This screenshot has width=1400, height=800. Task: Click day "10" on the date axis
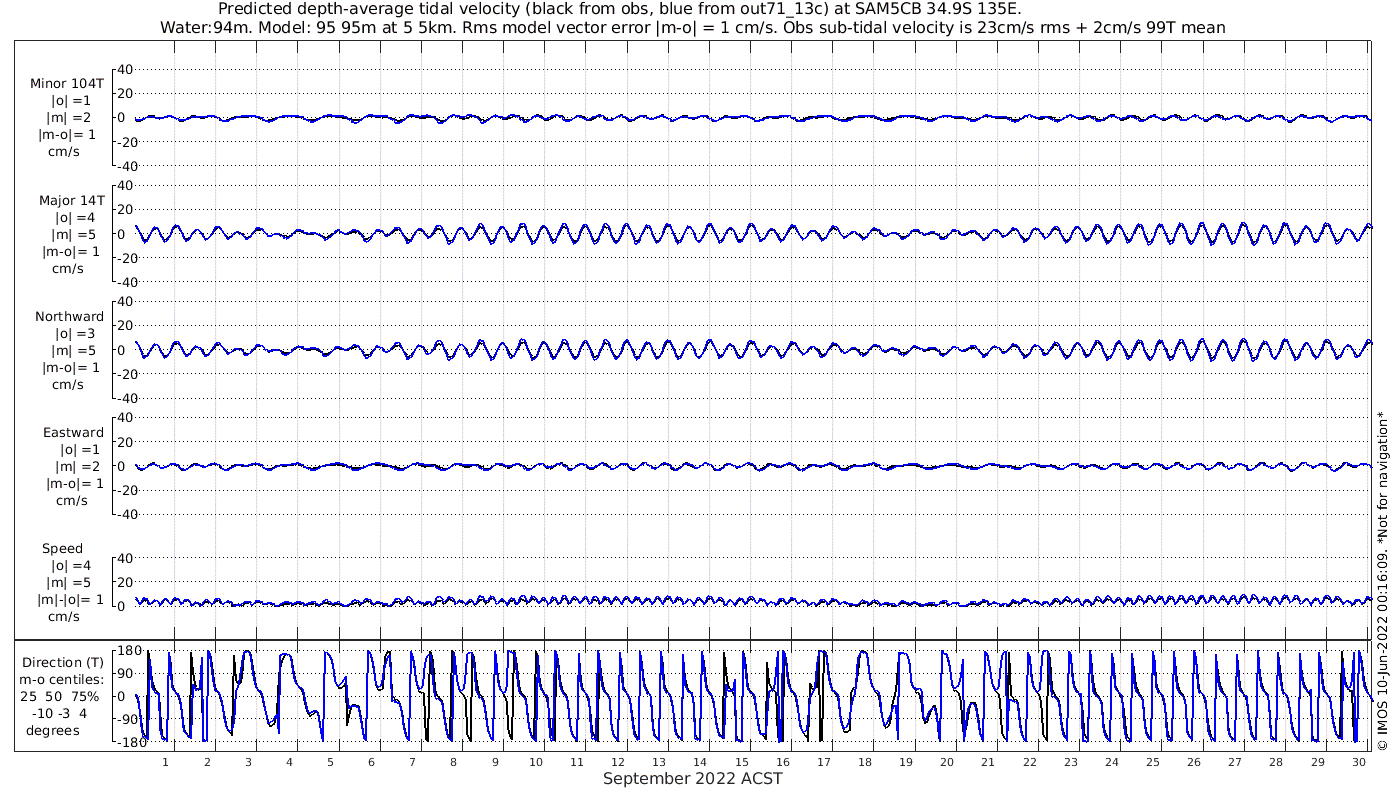[536, 762]
